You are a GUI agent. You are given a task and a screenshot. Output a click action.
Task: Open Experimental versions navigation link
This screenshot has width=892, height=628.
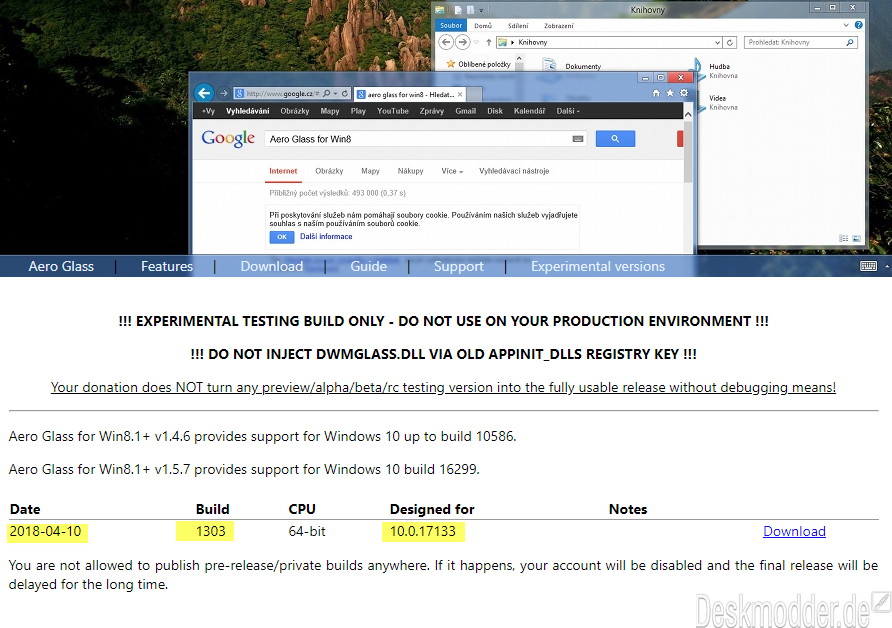(x=597, y=266)
